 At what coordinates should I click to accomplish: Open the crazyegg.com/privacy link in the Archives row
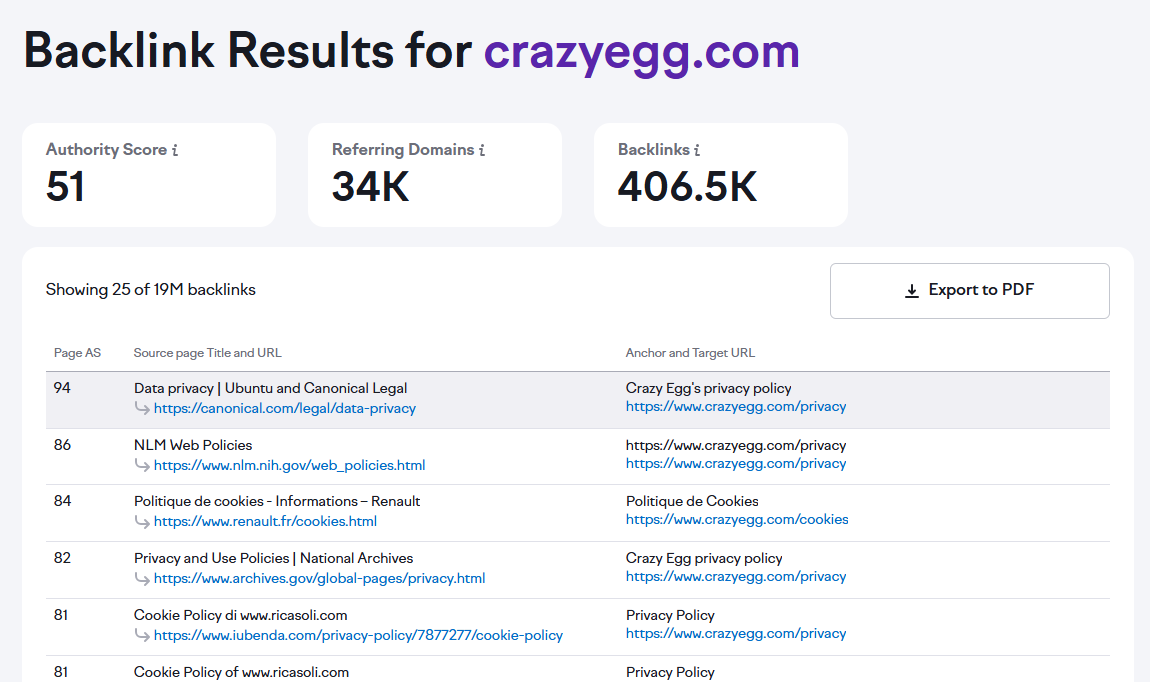pyautogui.click(x=735, y=576)
